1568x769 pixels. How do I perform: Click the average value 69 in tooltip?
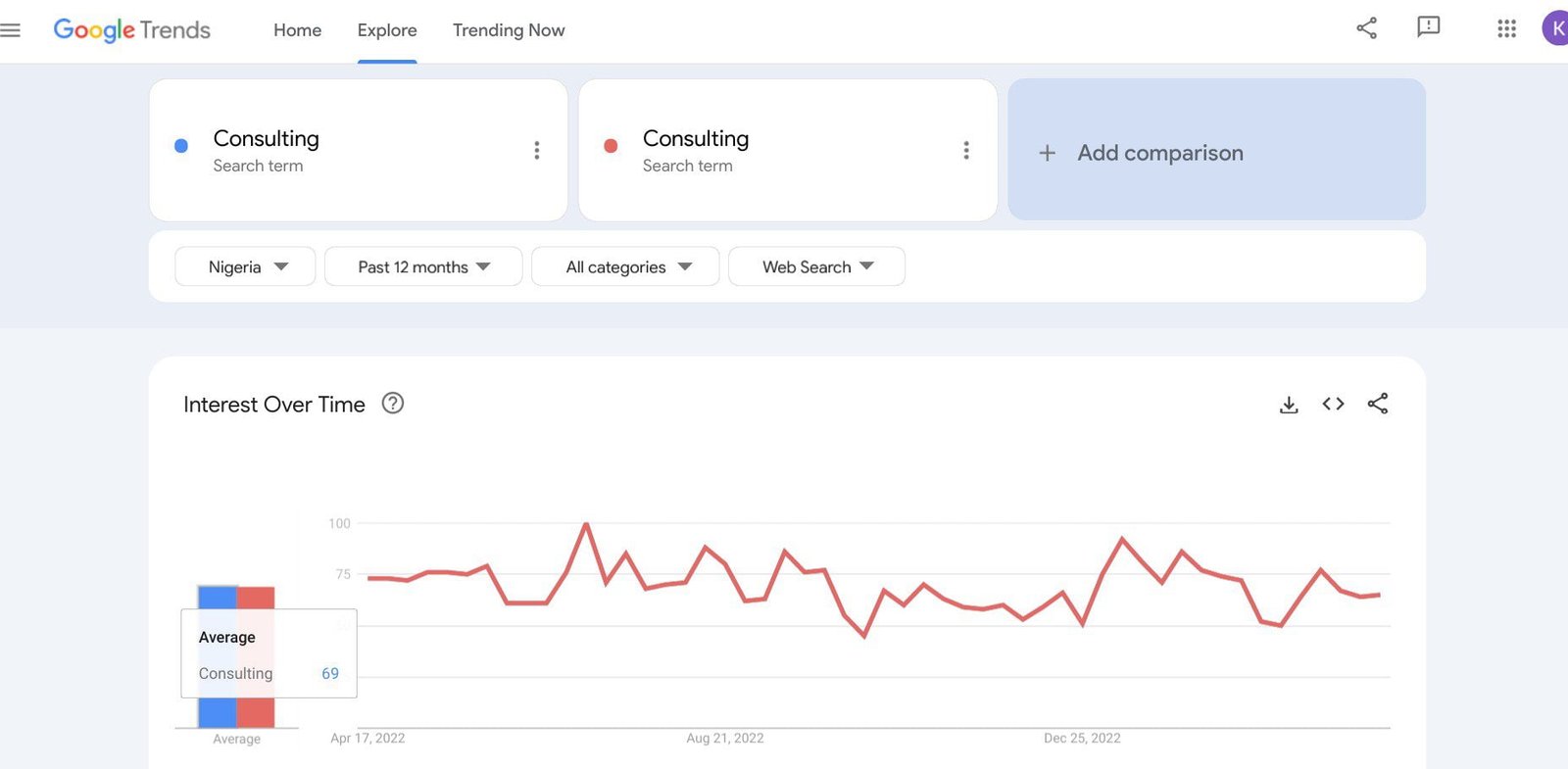tap(330, 674)
